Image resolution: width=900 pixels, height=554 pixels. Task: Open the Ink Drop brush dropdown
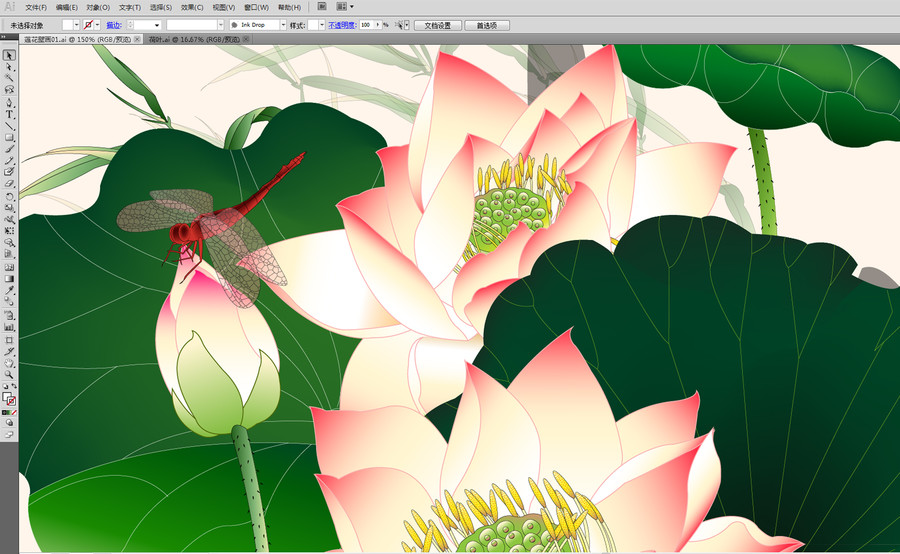point(283,25)
